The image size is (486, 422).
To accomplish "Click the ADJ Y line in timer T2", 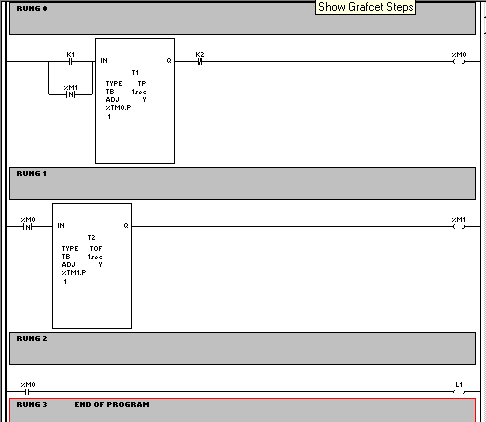I will [82, 265].
